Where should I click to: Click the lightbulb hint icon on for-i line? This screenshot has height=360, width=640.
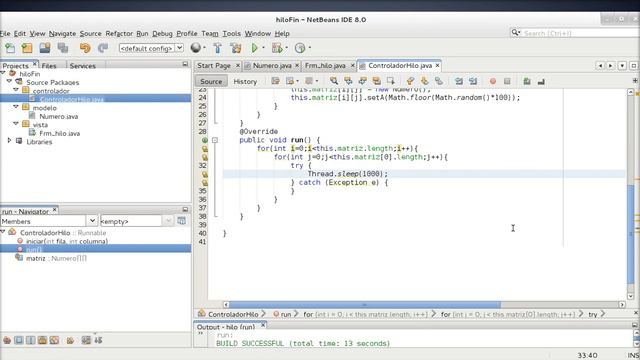pyautogui.click(x=205, y=149)
